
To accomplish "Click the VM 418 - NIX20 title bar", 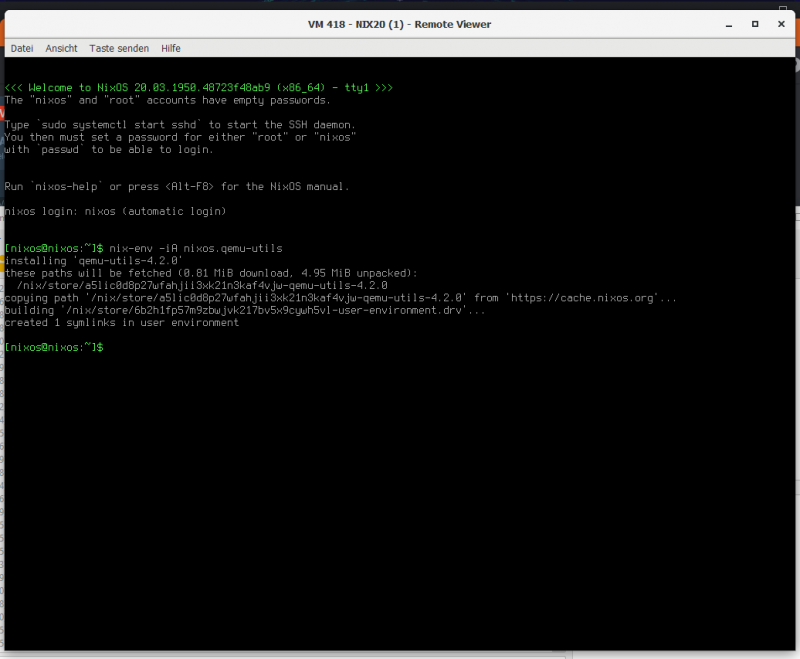I will 399,24.
